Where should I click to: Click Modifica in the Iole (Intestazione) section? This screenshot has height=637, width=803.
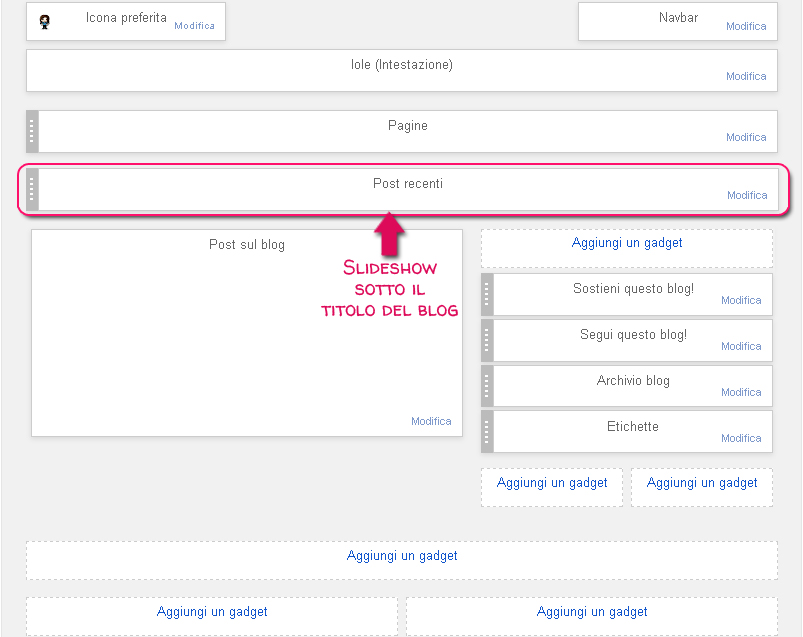[746, 76]
